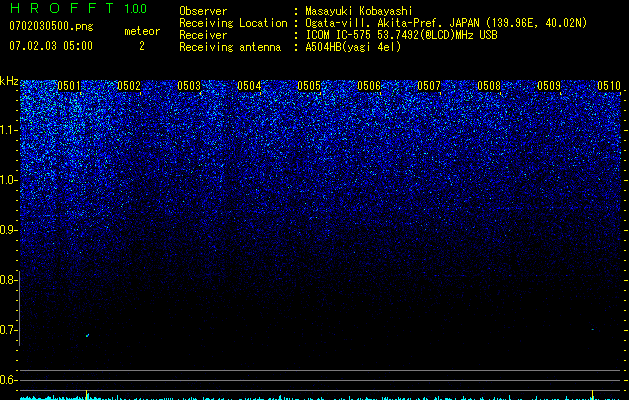Click the 0503 time marker
The height and width of the screenshot is (400, 629).
pos(189,86)
